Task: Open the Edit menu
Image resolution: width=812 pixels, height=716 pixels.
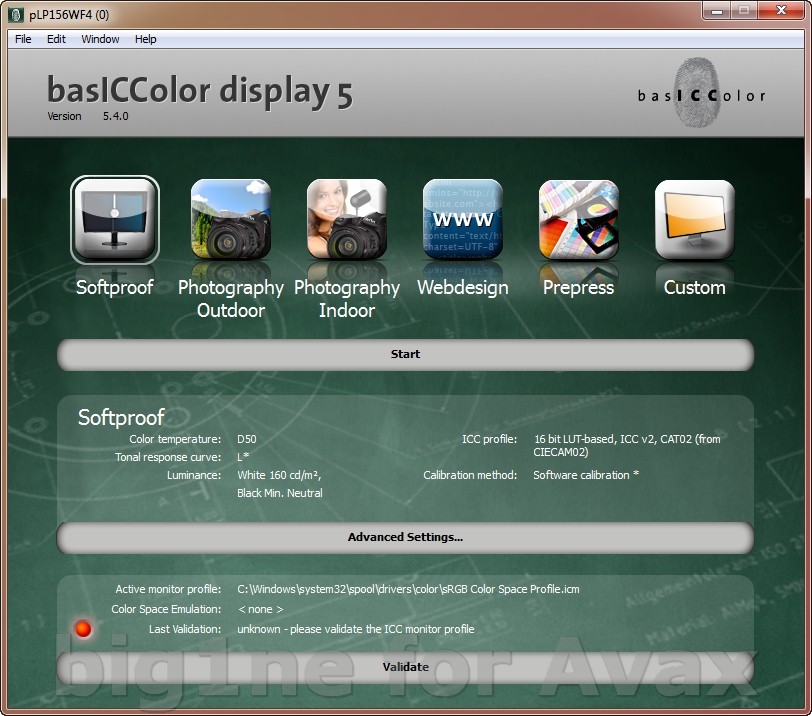Action: (56, 39)
